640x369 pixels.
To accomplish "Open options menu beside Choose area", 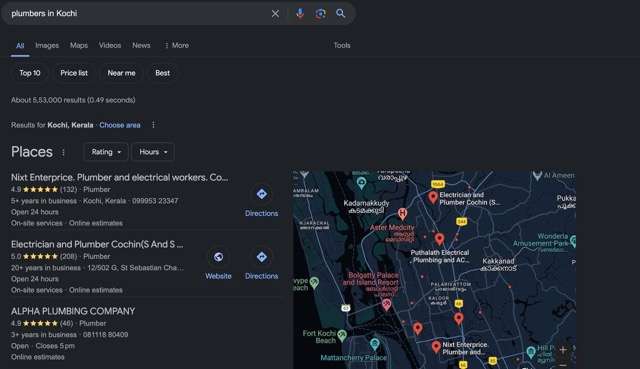I will (153, 125).
